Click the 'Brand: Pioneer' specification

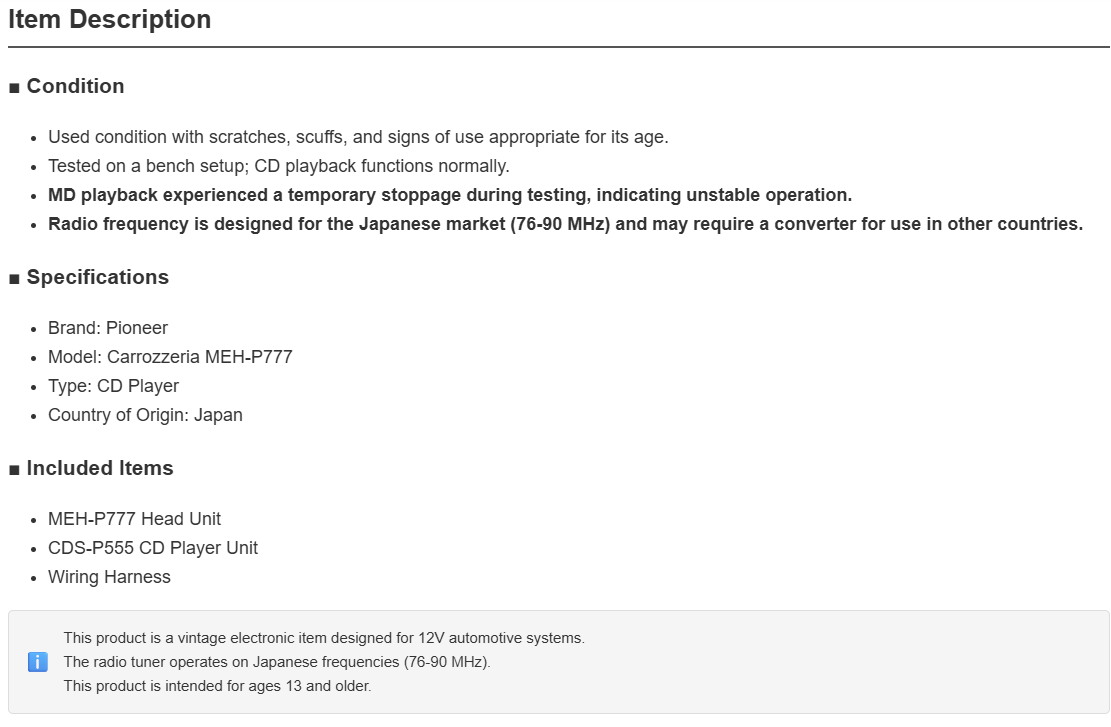[x=108, y=328]
